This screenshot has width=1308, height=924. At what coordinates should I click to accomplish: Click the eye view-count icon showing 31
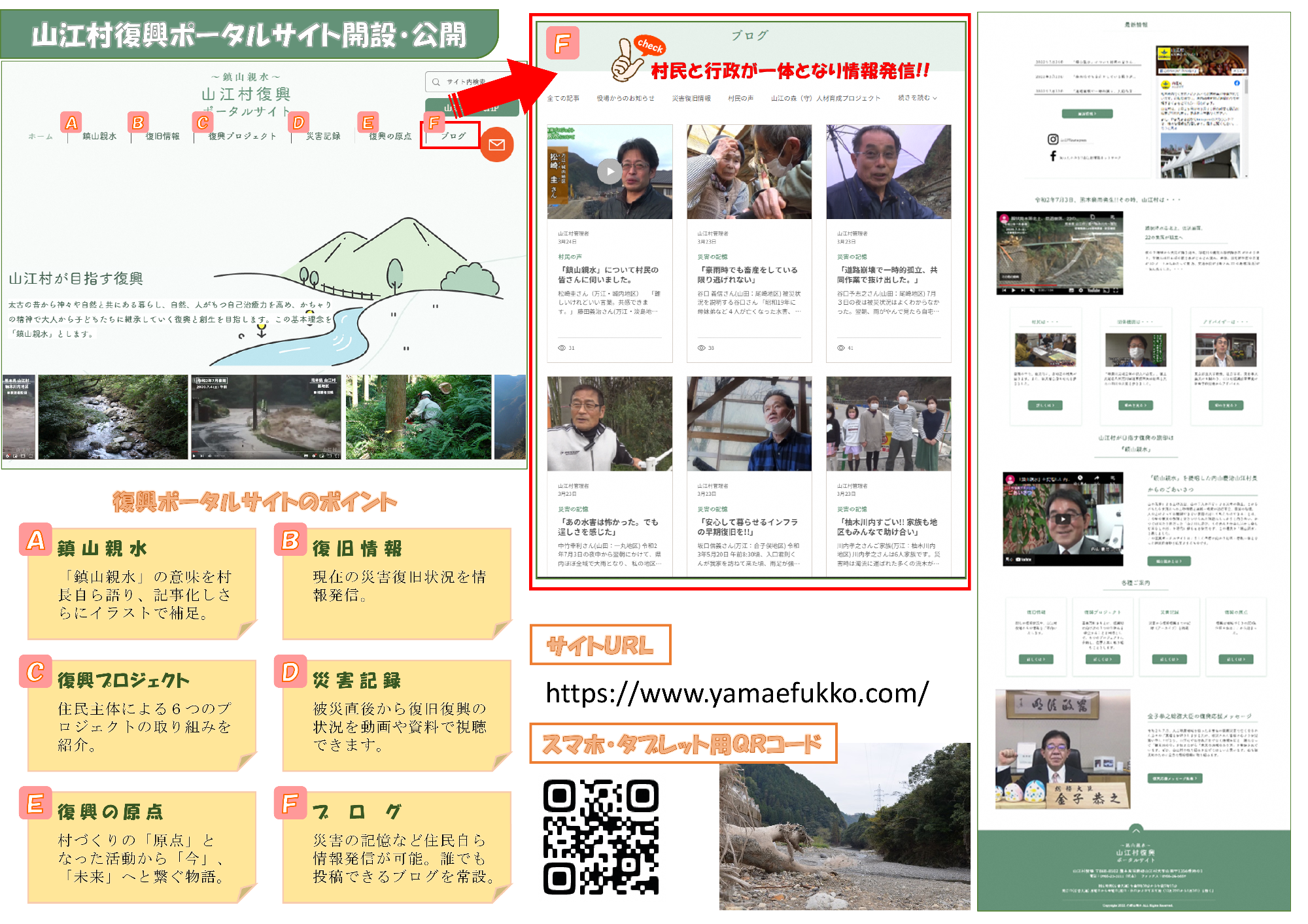click(562, 348)
